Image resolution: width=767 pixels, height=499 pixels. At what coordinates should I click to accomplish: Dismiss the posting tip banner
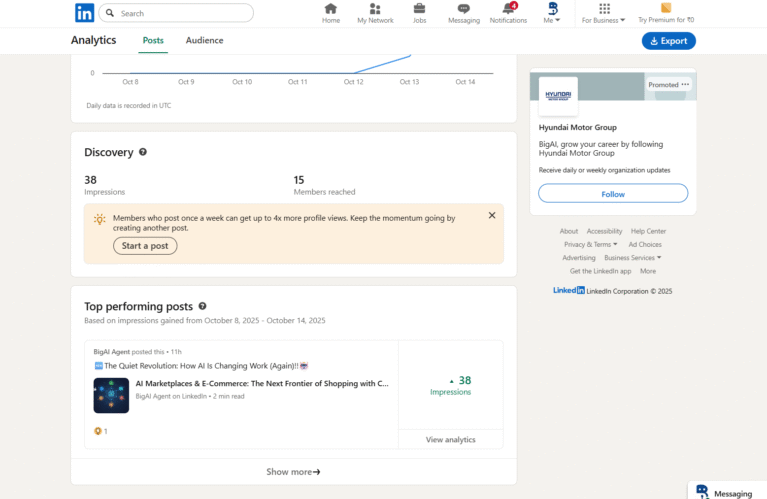(492, 215)
